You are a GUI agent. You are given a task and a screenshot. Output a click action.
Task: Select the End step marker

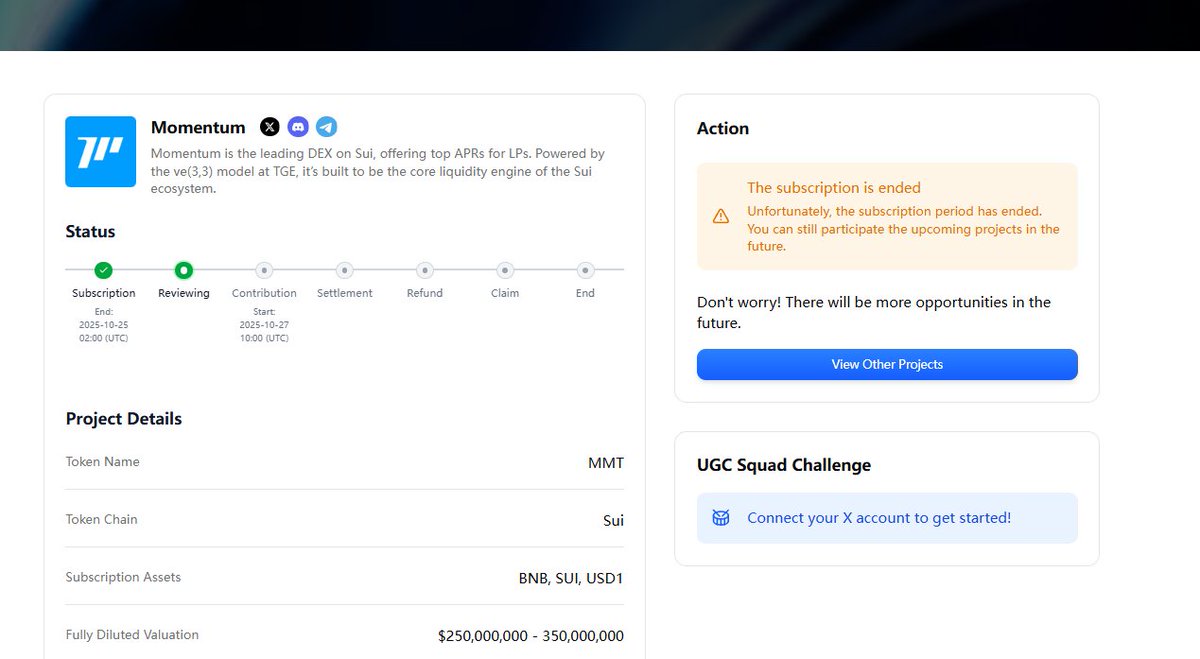click(585, 270)
